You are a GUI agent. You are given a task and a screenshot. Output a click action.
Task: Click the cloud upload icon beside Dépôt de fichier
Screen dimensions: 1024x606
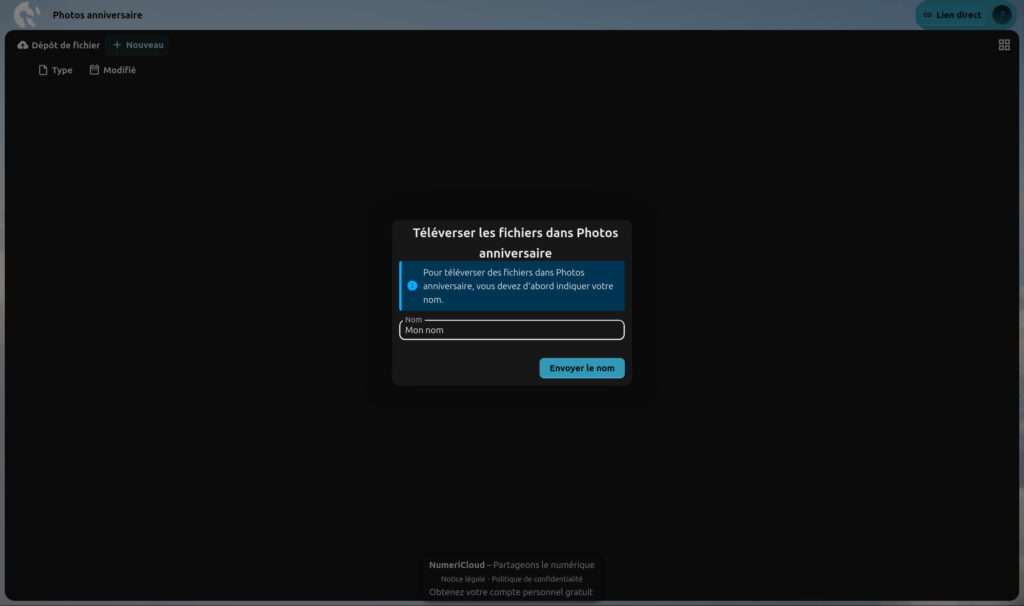point(23,45)
